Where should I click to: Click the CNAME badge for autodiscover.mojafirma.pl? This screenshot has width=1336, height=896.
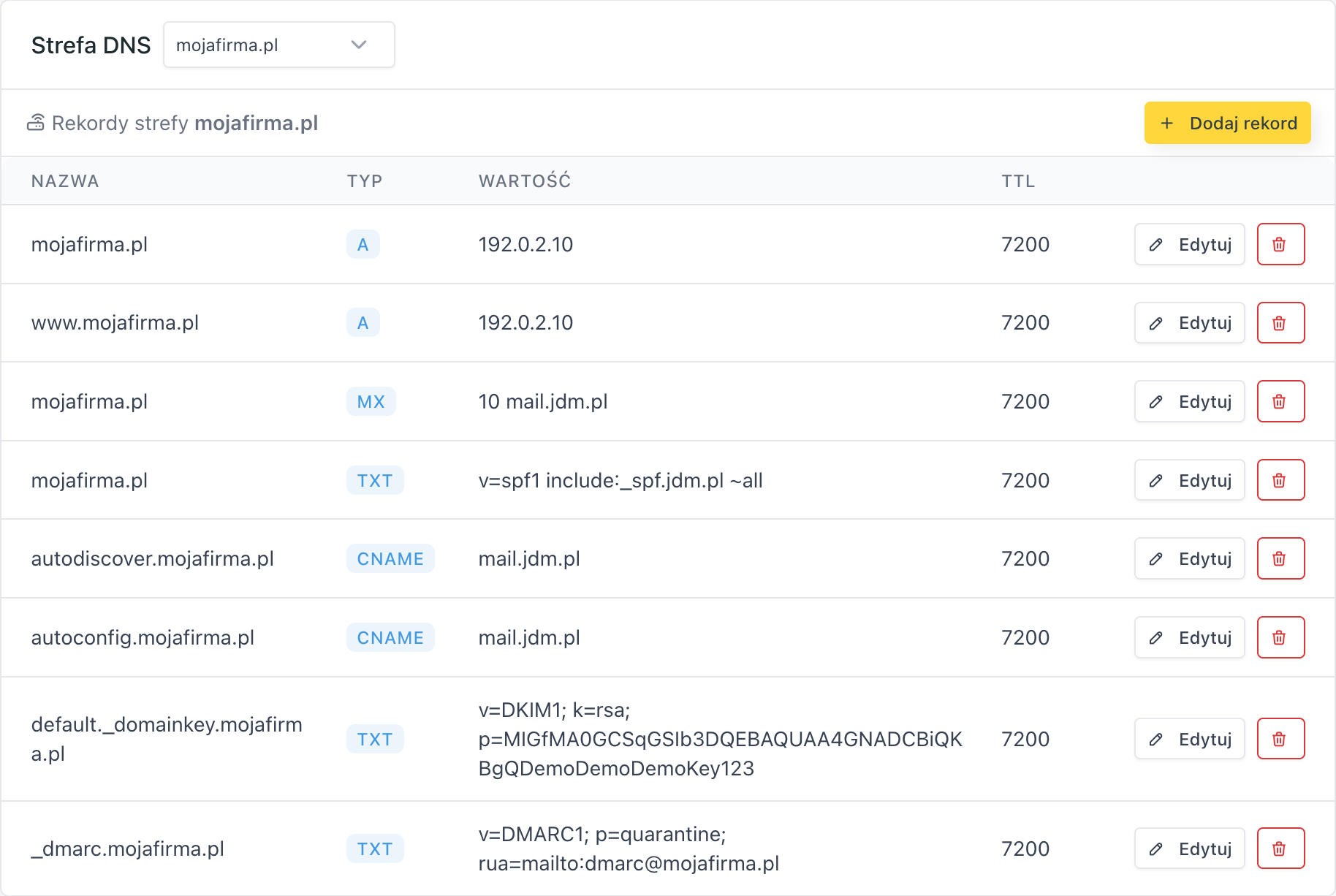click(390, 558)
